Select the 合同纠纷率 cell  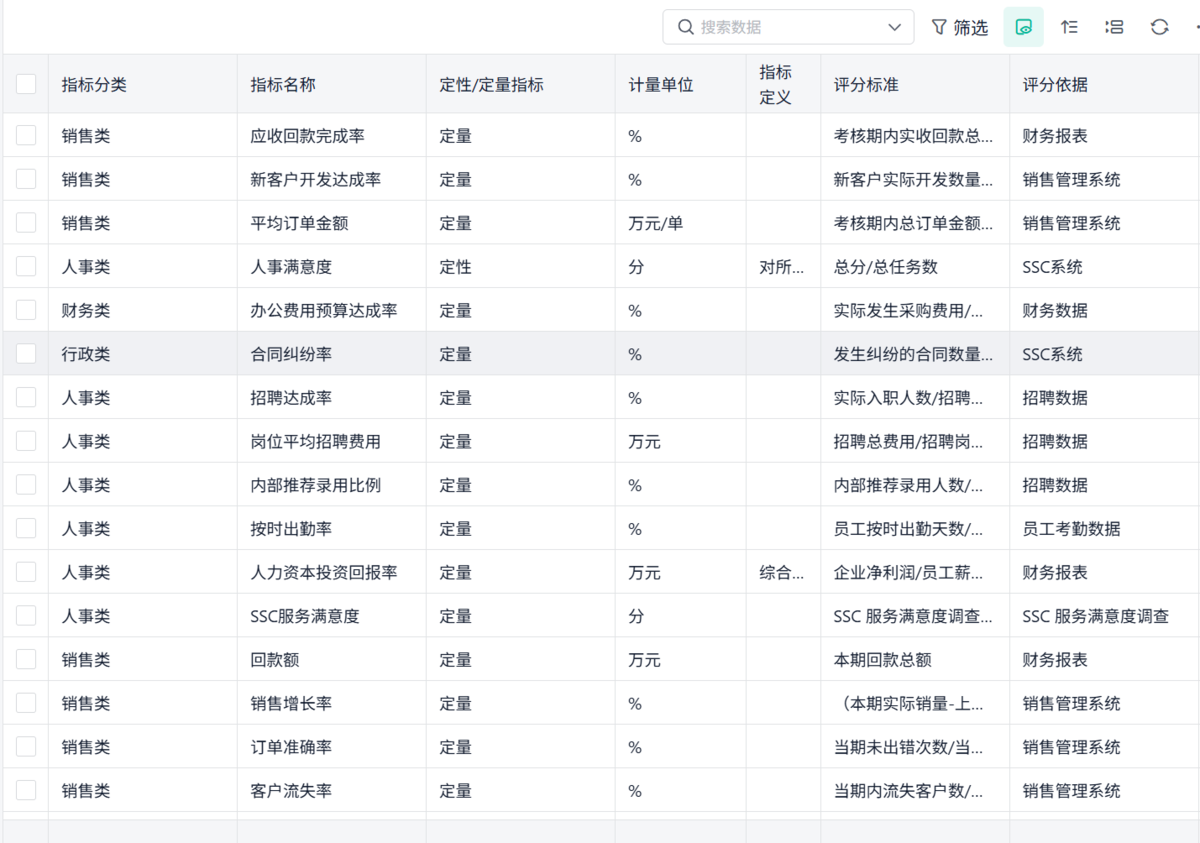pyautogui.click(x=332, y=353)
